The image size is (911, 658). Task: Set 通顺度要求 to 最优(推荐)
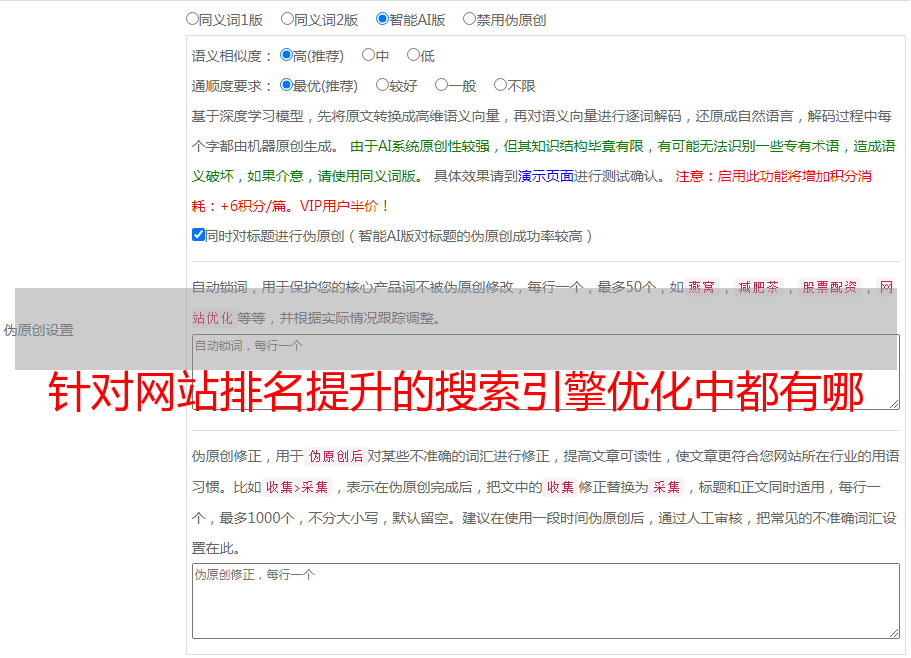[x=286, y=85]
